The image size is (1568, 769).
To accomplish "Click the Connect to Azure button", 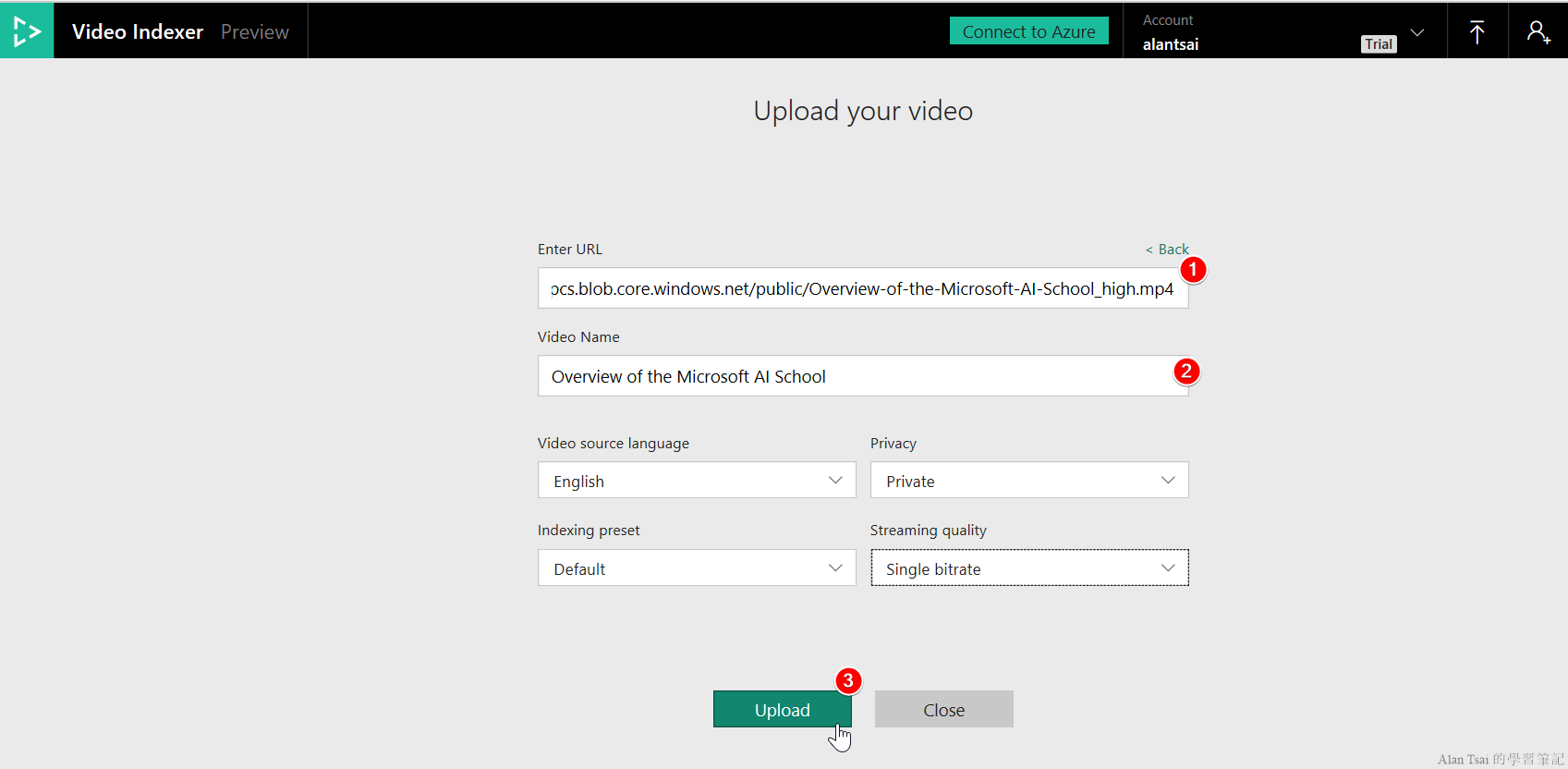I will point(1028,31).
